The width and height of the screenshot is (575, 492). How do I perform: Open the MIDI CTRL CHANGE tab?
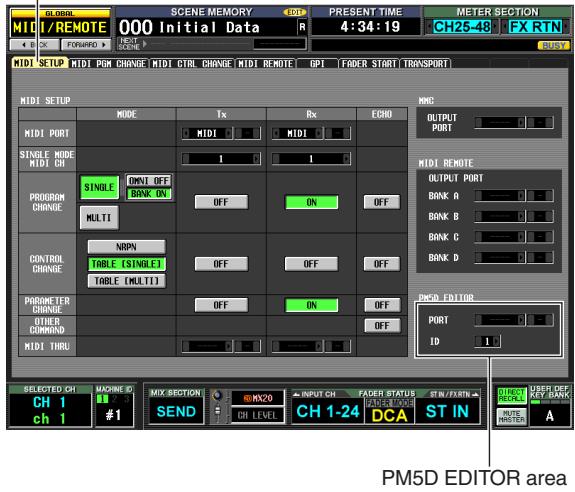pos(192,64)
